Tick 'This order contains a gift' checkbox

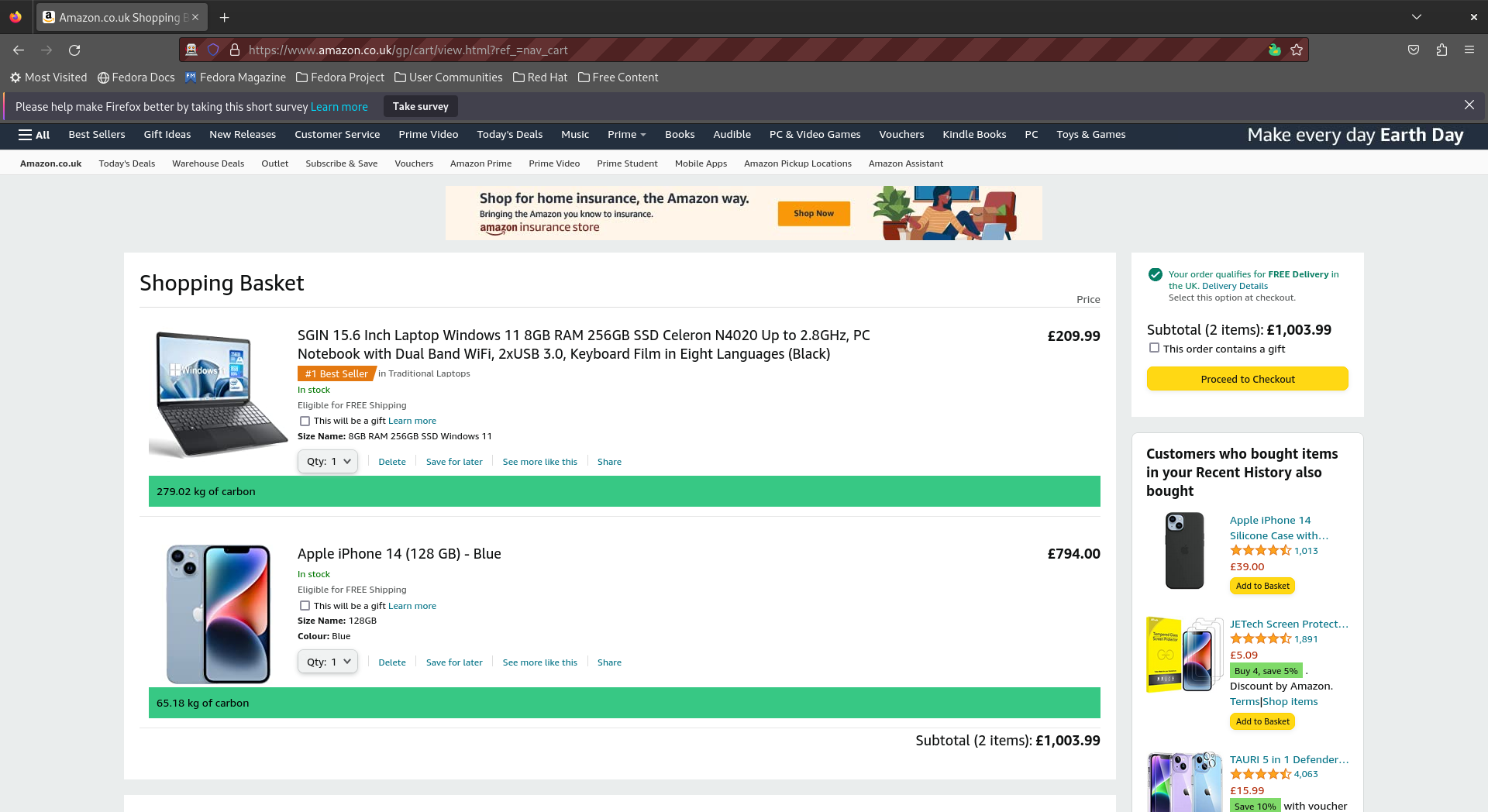[1154, 348]
